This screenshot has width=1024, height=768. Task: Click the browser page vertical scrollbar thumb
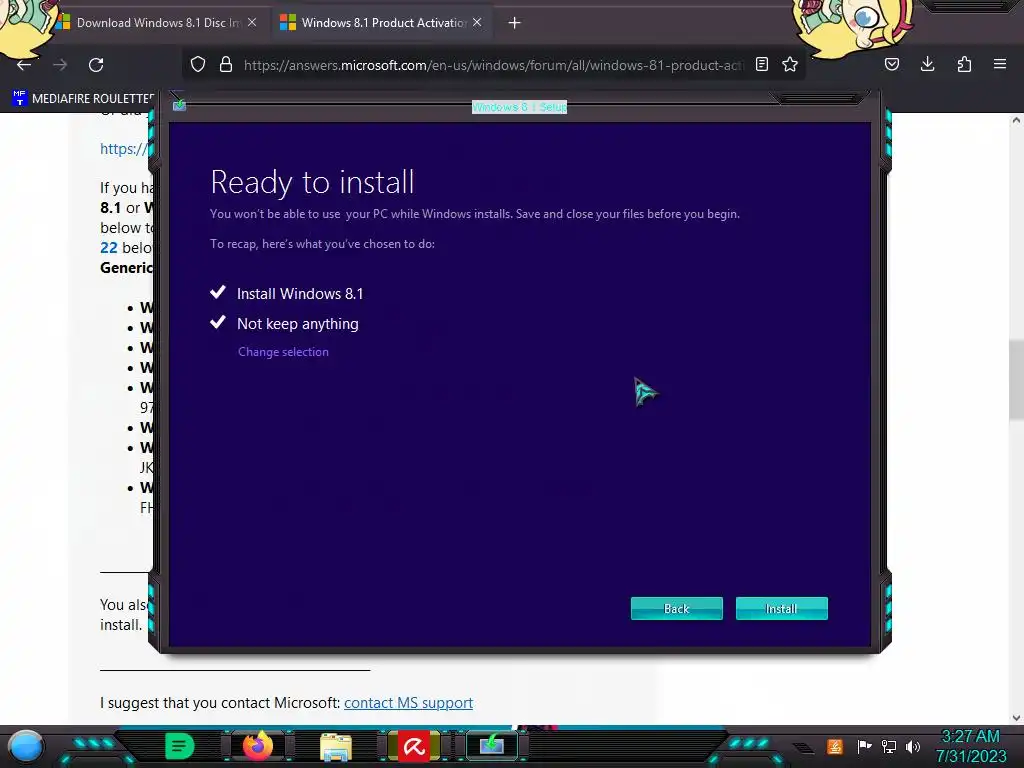tap(1016, 380)
